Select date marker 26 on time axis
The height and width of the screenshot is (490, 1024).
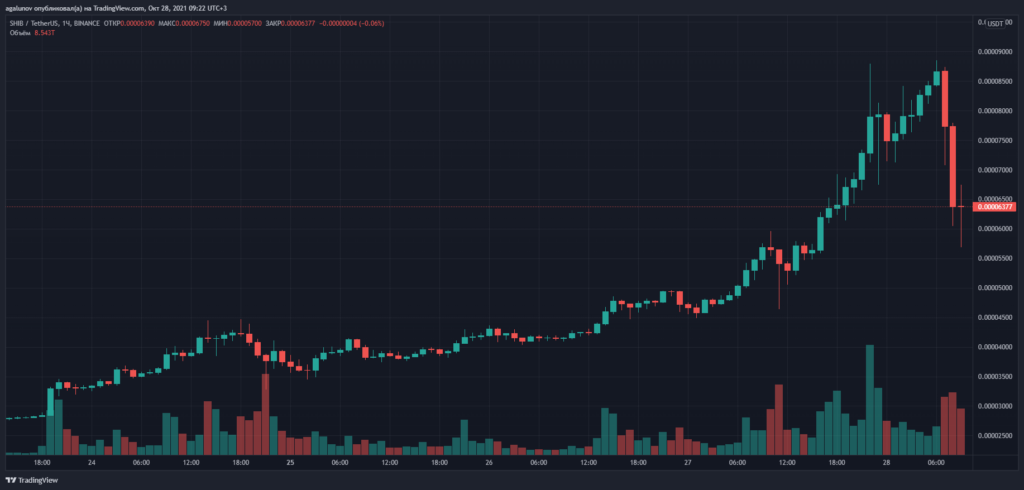(x=489, y=463)
